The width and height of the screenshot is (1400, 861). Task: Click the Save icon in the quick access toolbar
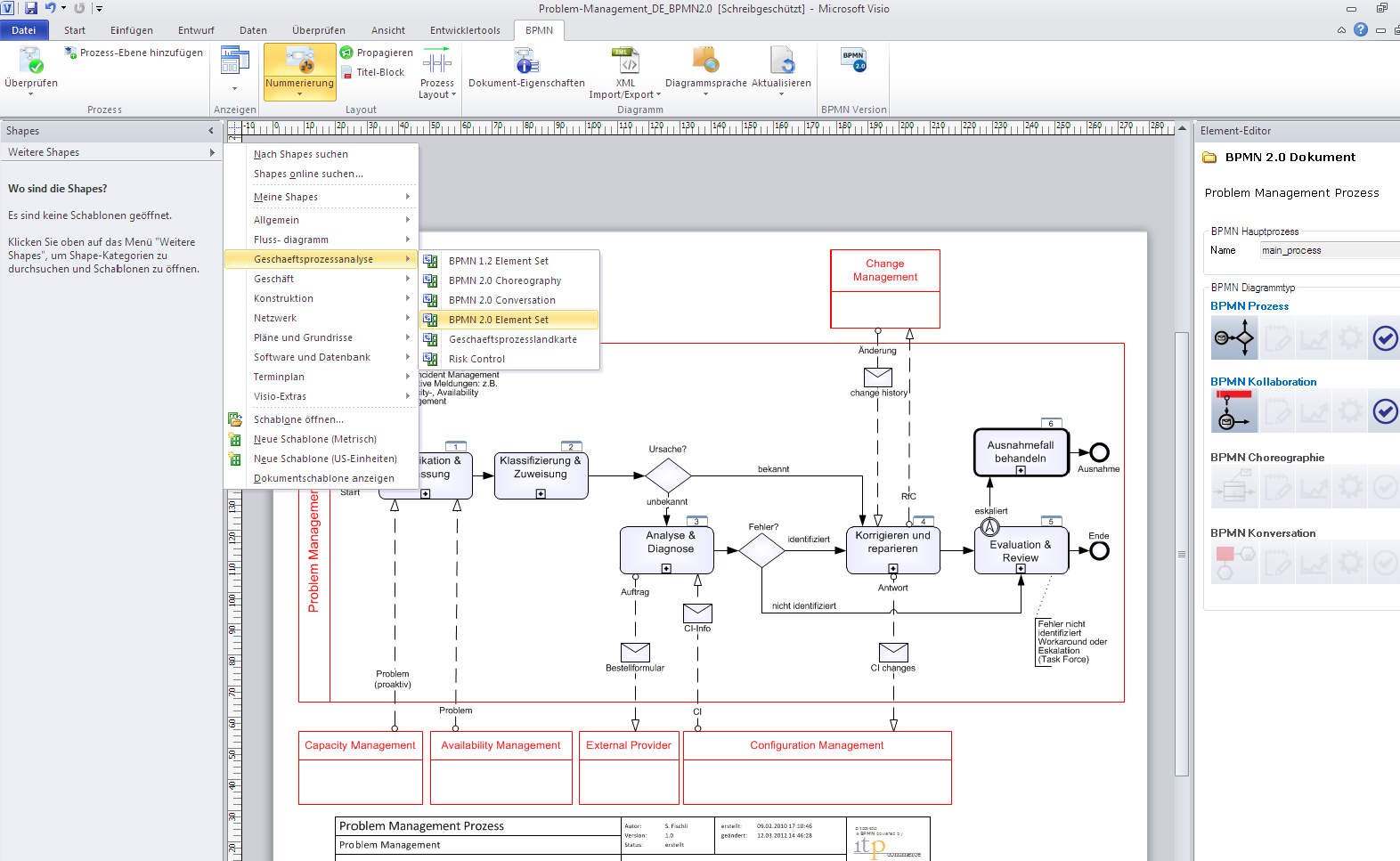pyautogui.click(x=31, y=8)
